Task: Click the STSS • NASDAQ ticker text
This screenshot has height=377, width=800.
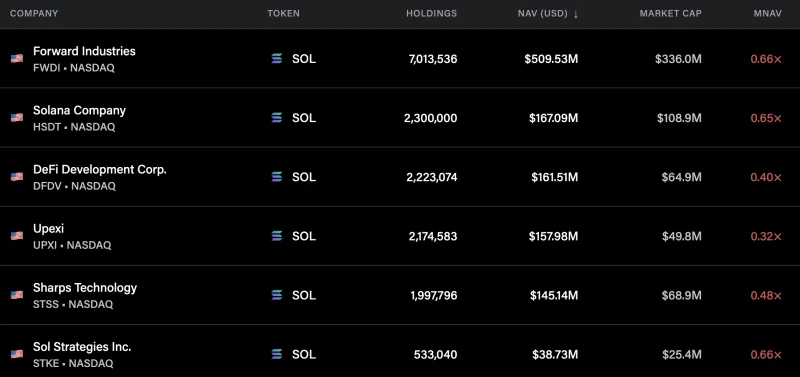Action: (73, 305)
